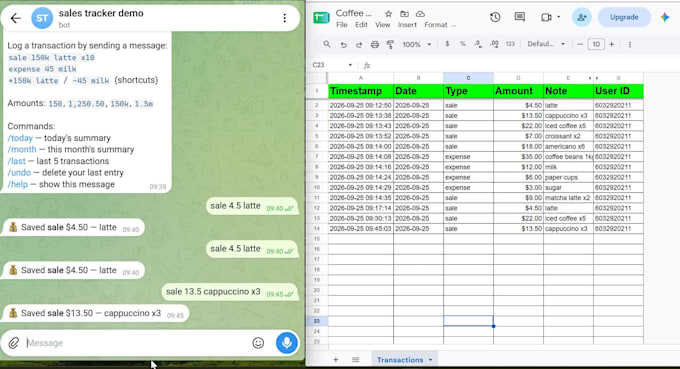Expand the name box dropdown arrow
Viewport: 680px width, 369px height.
coord(350,65)
